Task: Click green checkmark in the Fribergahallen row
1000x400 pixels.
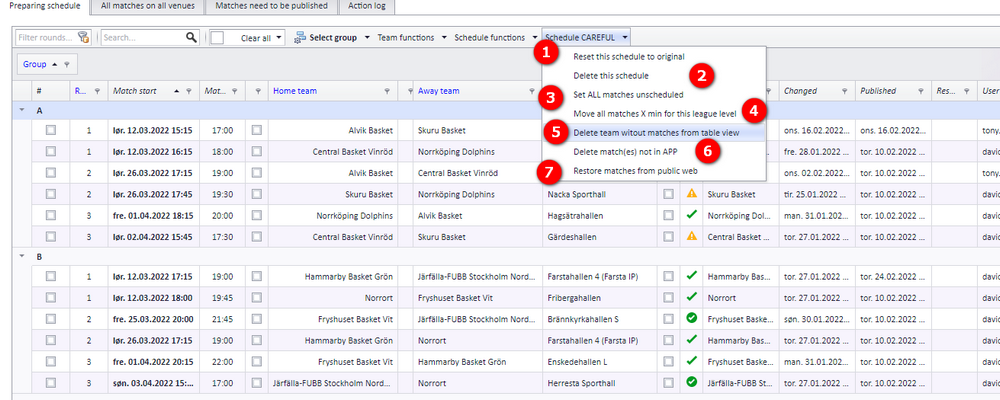Action: [x=691, y=297]
